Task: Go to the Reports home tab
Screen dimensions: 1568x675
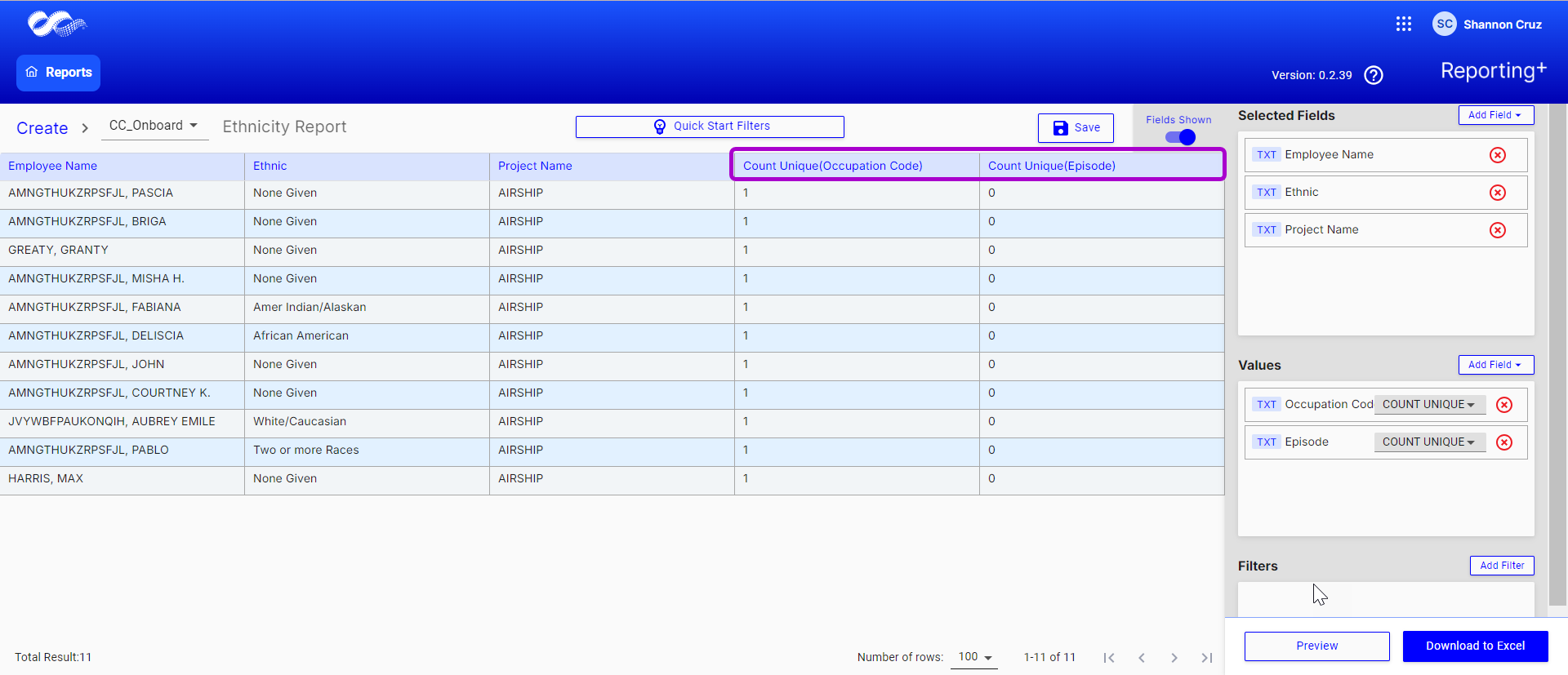Action: (x=59, y=73)
